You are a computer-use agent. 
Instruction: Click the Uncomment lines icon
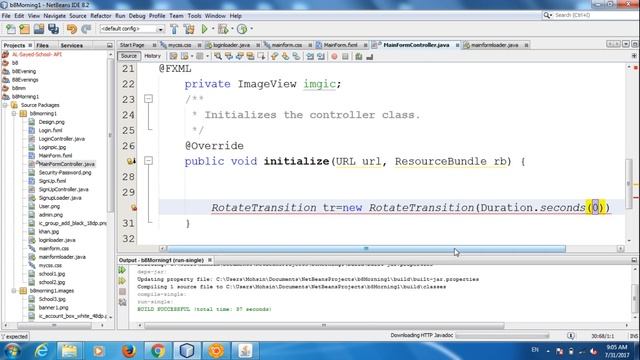(369, 56)
